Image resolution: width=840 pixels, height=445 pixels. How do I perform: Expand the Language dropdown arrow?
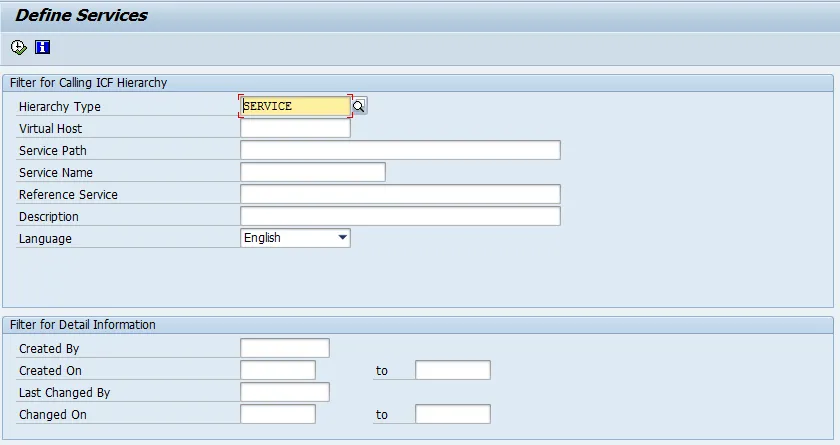point(342,238)
